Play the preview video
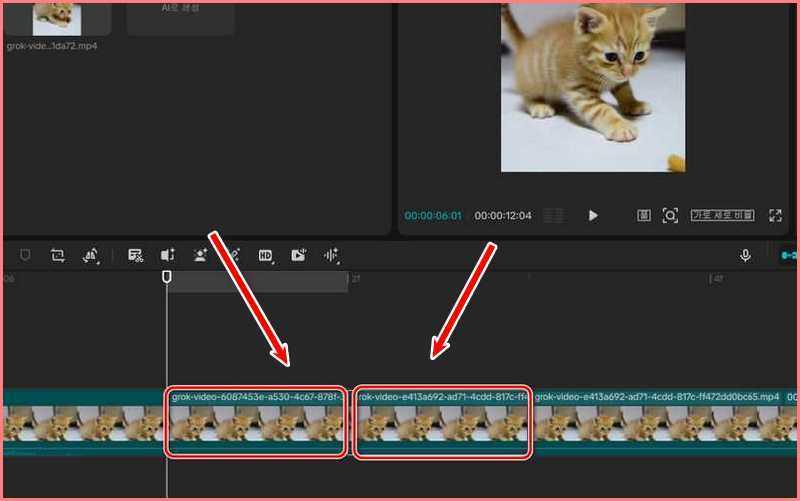 coord(593,215)
